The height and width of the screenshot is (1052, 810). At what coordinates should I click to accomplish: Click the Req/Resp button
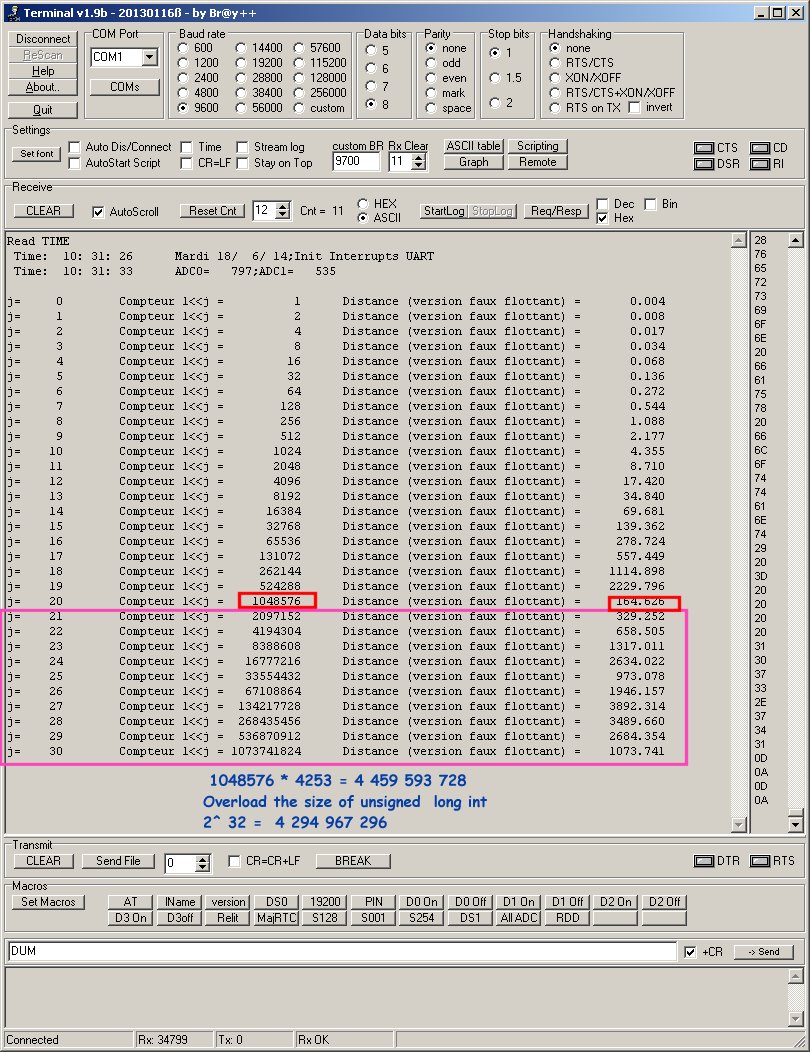click(556, 211)
